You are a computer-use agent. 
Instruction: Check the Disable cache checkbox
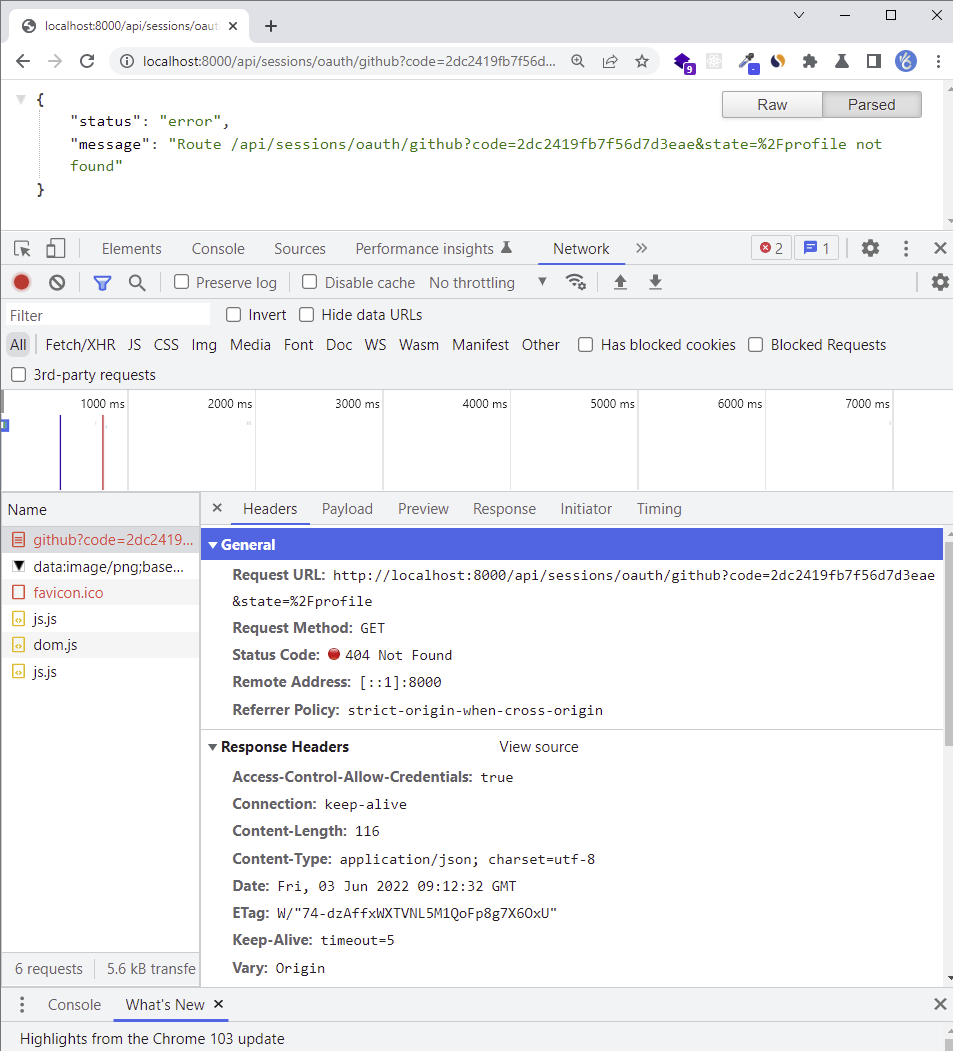click(x=310, y=283)
